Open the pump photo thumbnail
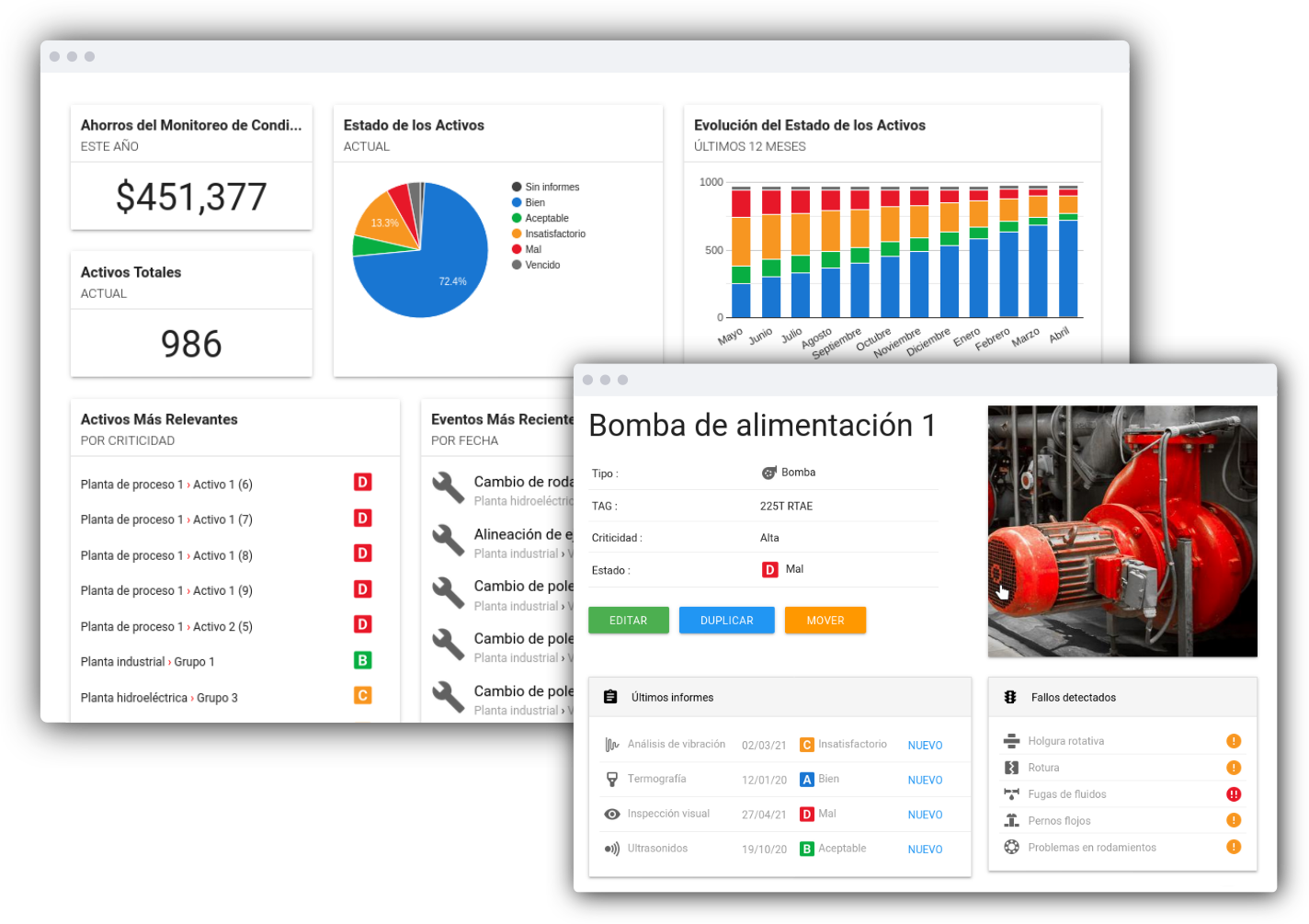Image resolution: width=1309 pixels, height=924 pixels. click(x=1122, y=531)
